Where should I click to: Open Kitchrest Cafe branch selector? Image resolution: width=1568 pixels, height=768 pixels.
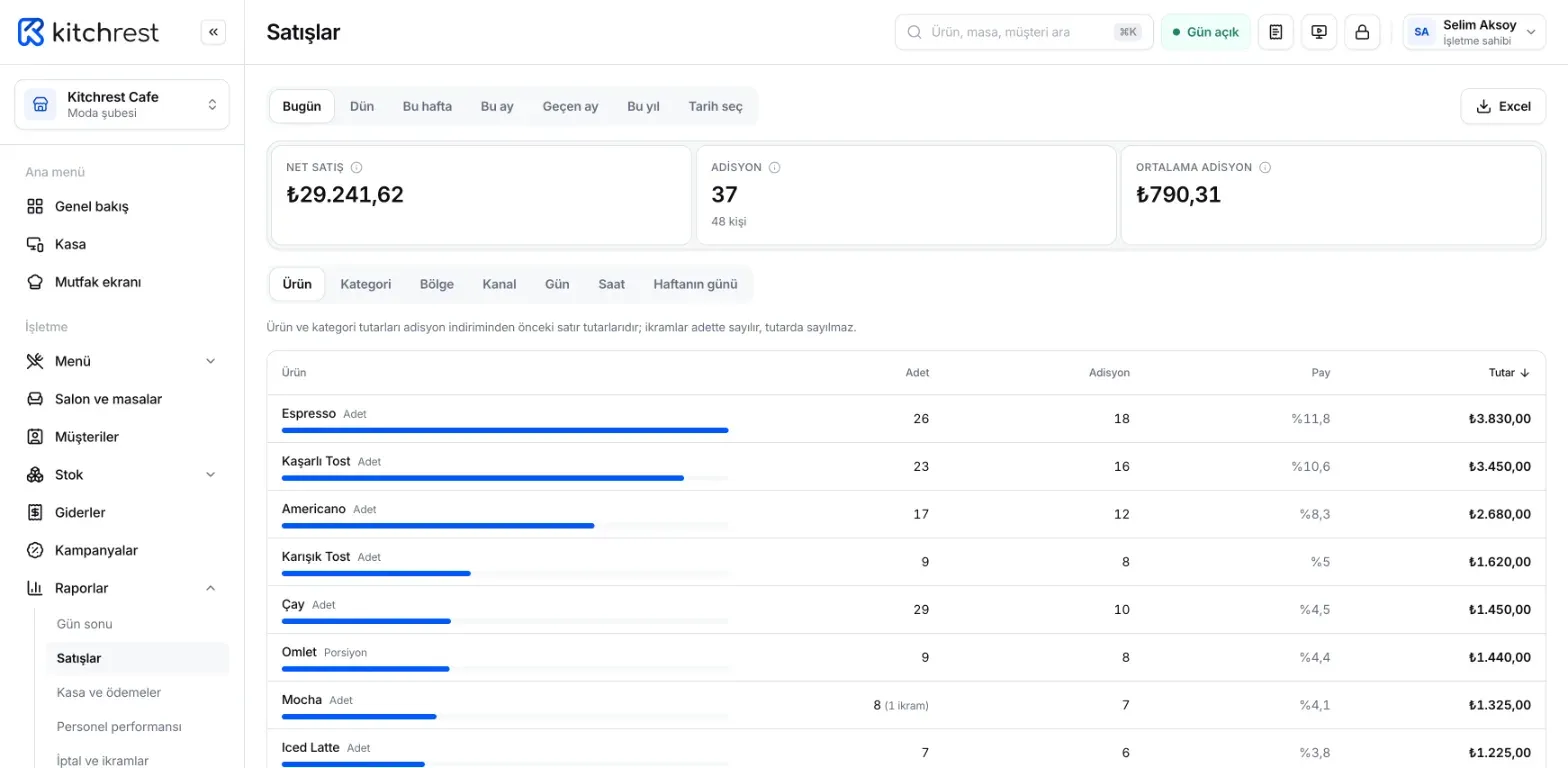pos(122,105)
